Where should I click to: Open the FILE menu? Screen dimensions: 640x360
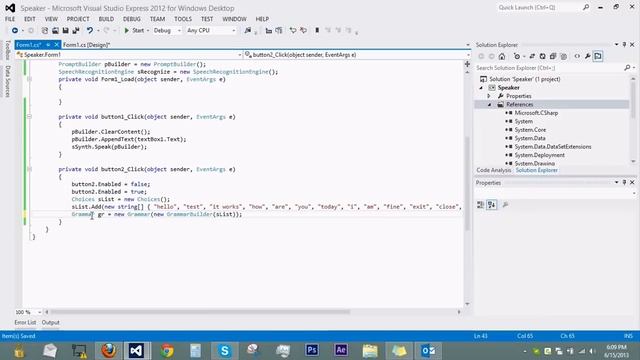pos(10,19)
